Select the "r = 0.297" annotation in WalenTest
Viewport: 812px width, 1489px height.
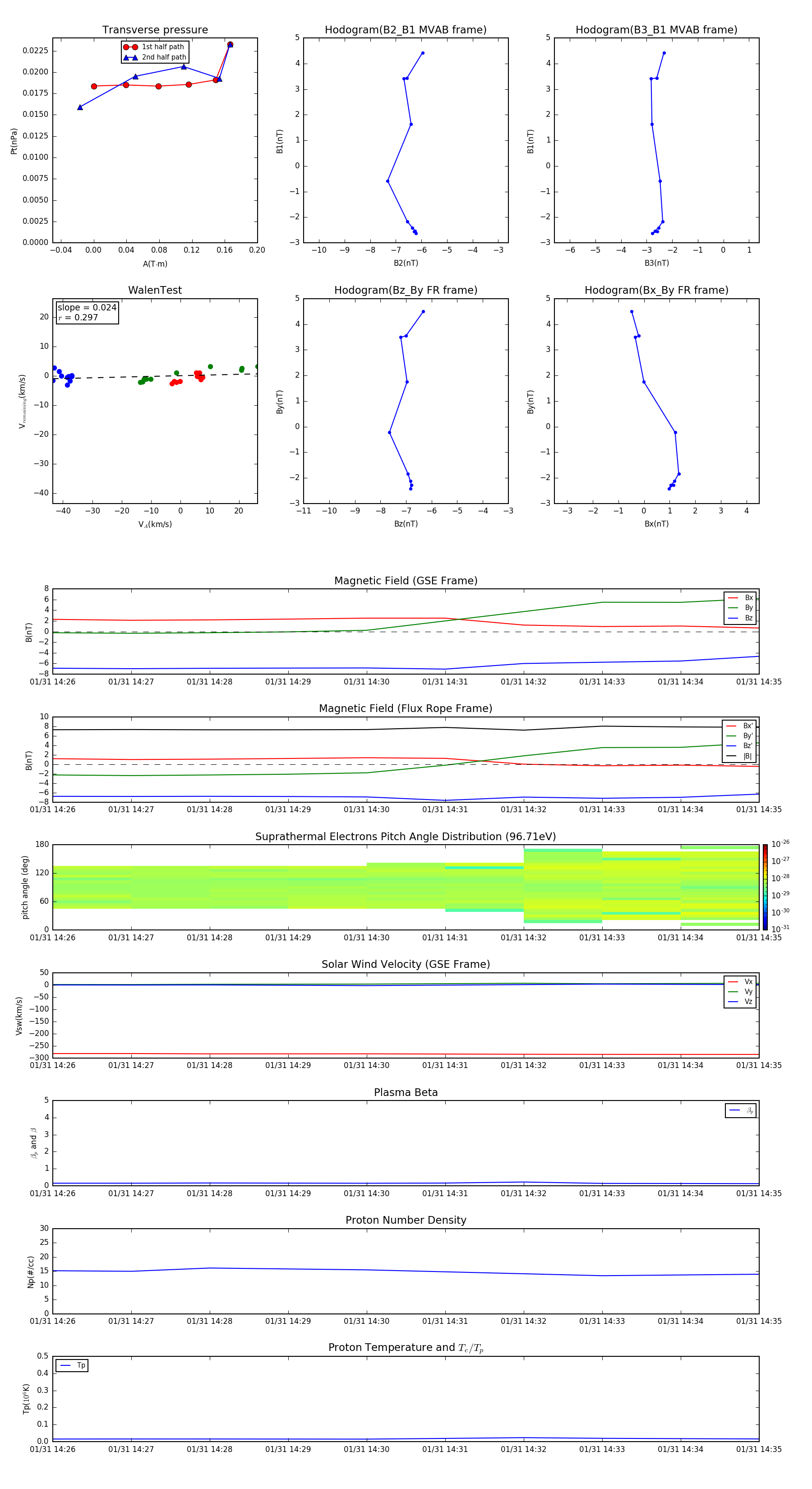click(78, 317)
